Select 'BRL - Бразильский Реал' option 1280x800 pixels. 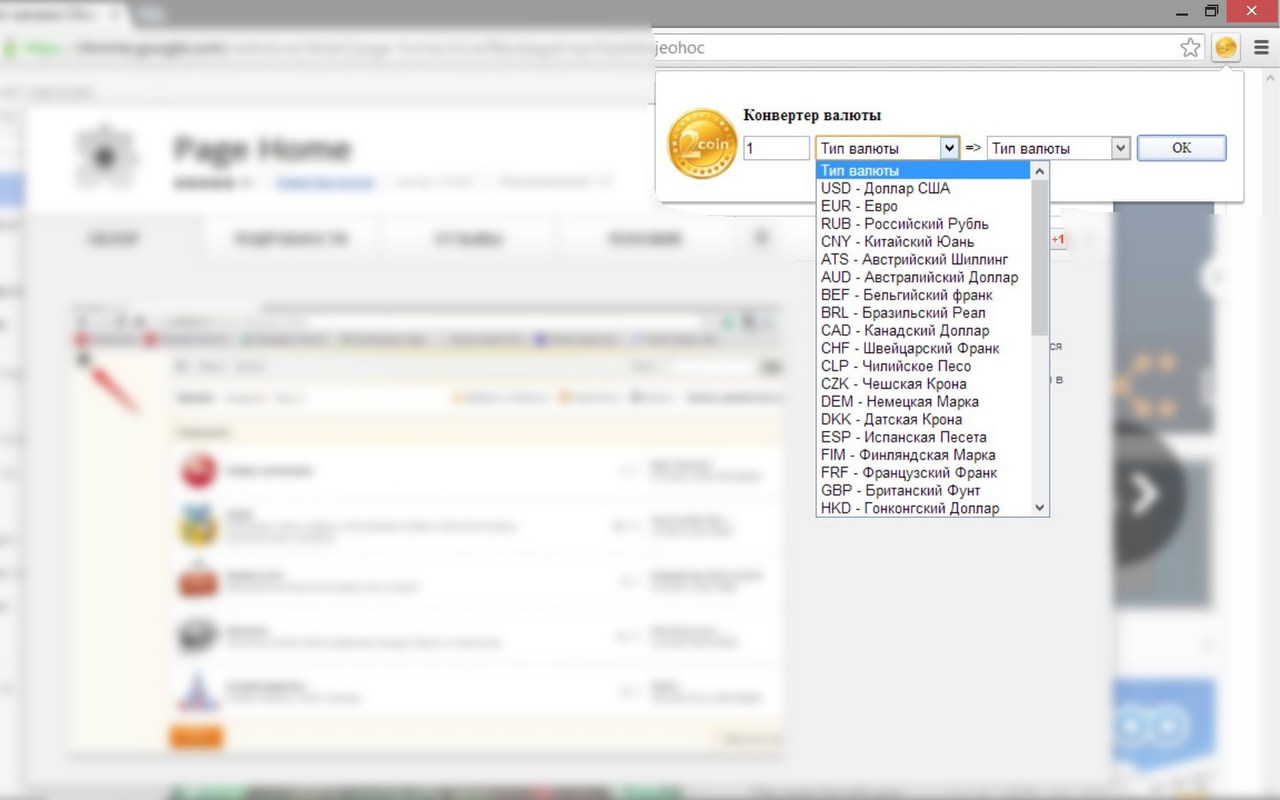[x=924, y=313]
